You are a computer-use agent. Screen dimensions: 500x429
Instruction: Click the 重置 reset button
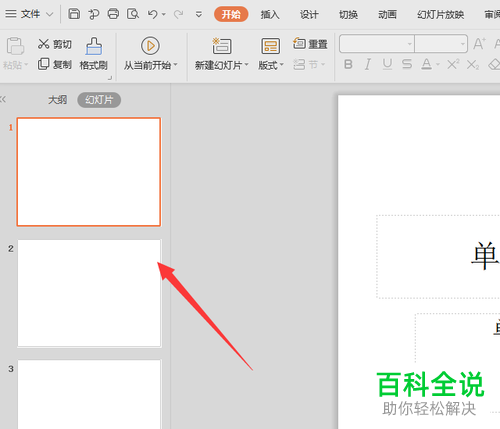coord(310,44)
